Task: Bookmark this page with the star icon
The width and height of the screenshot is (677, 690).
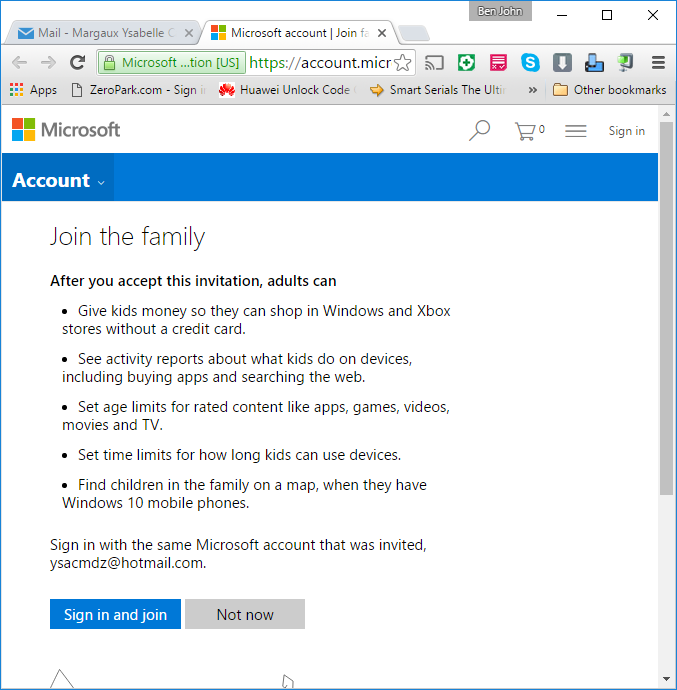Action: 402,63
